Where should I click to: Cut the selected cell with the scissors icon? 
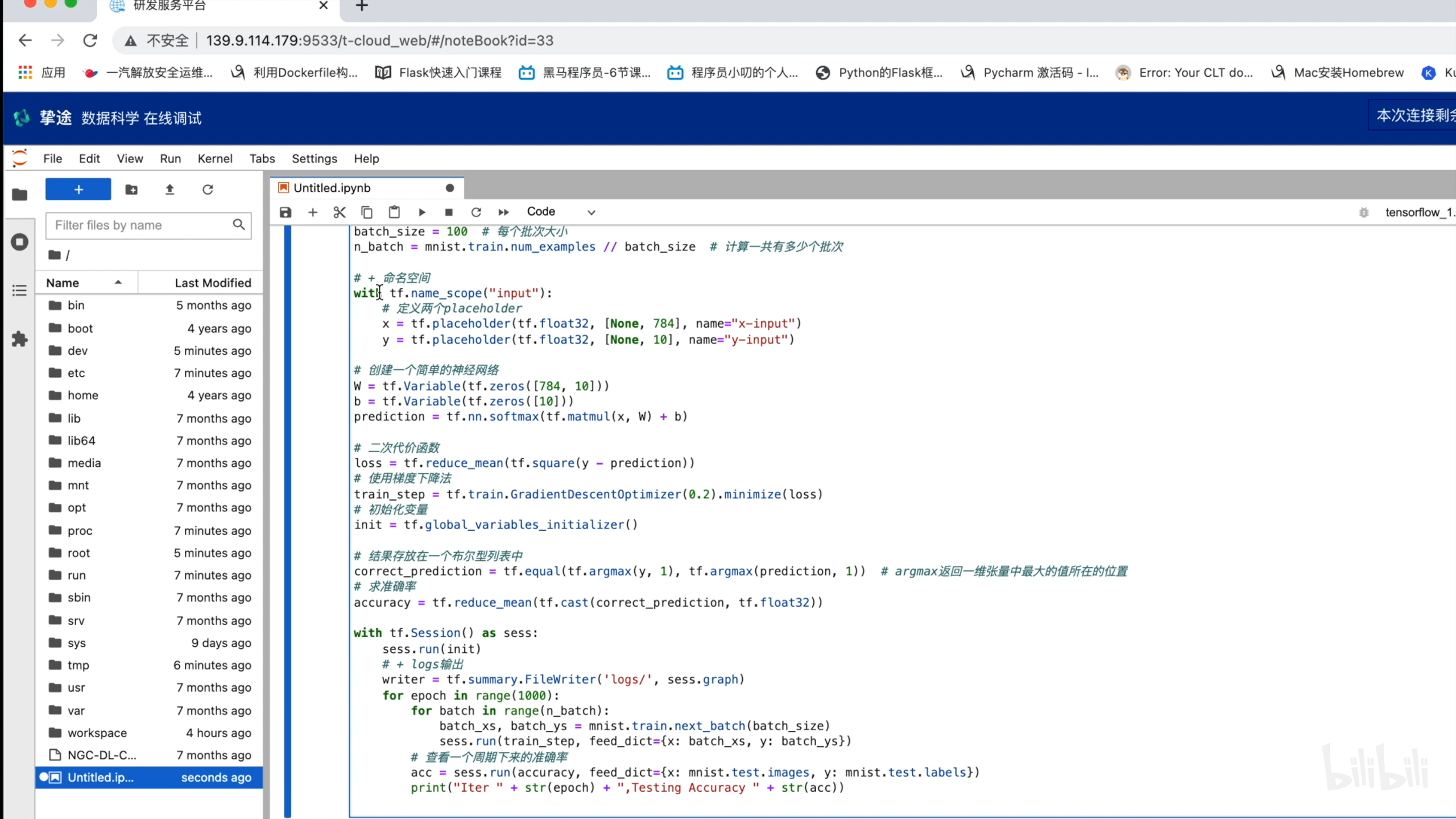340,212
